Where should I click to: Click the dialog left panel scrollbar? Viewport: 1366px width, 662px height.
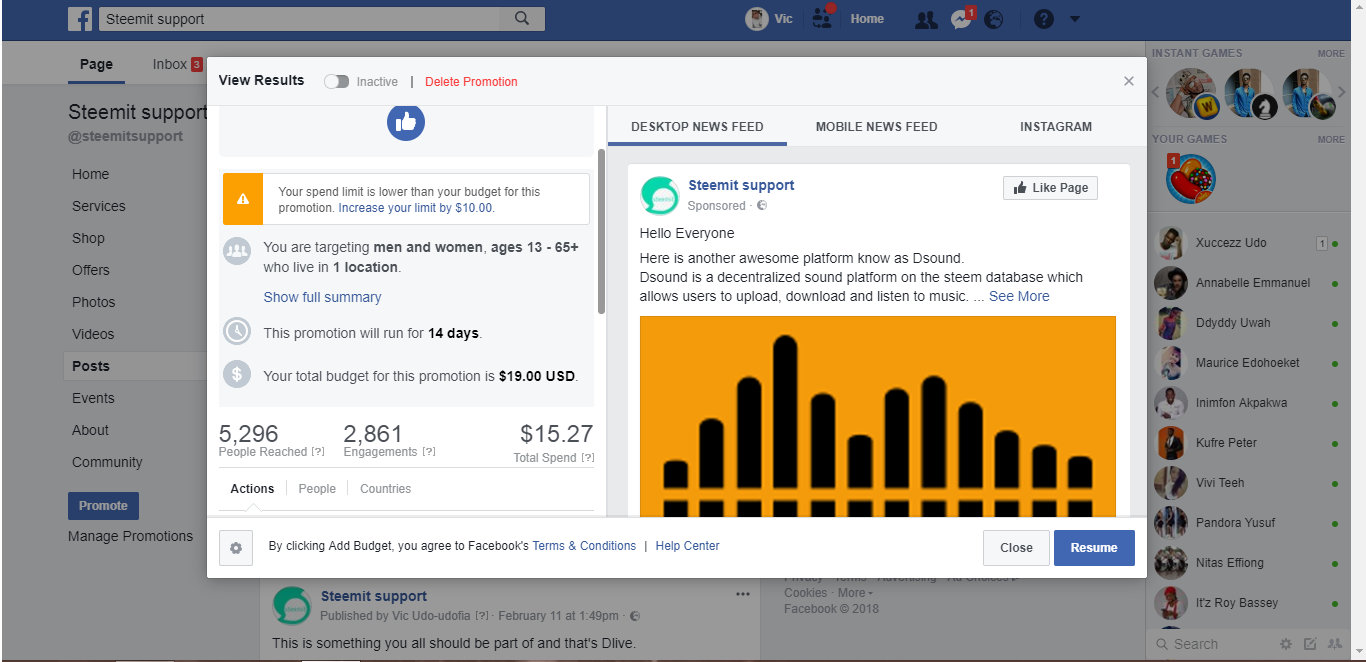coord(601,232)
